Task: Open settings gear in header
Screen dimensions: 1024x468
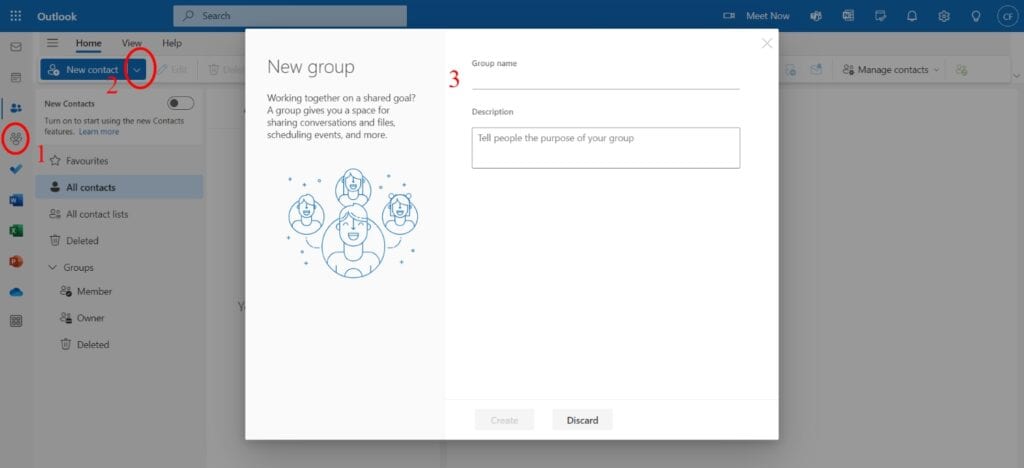Action: pos(944,16)
